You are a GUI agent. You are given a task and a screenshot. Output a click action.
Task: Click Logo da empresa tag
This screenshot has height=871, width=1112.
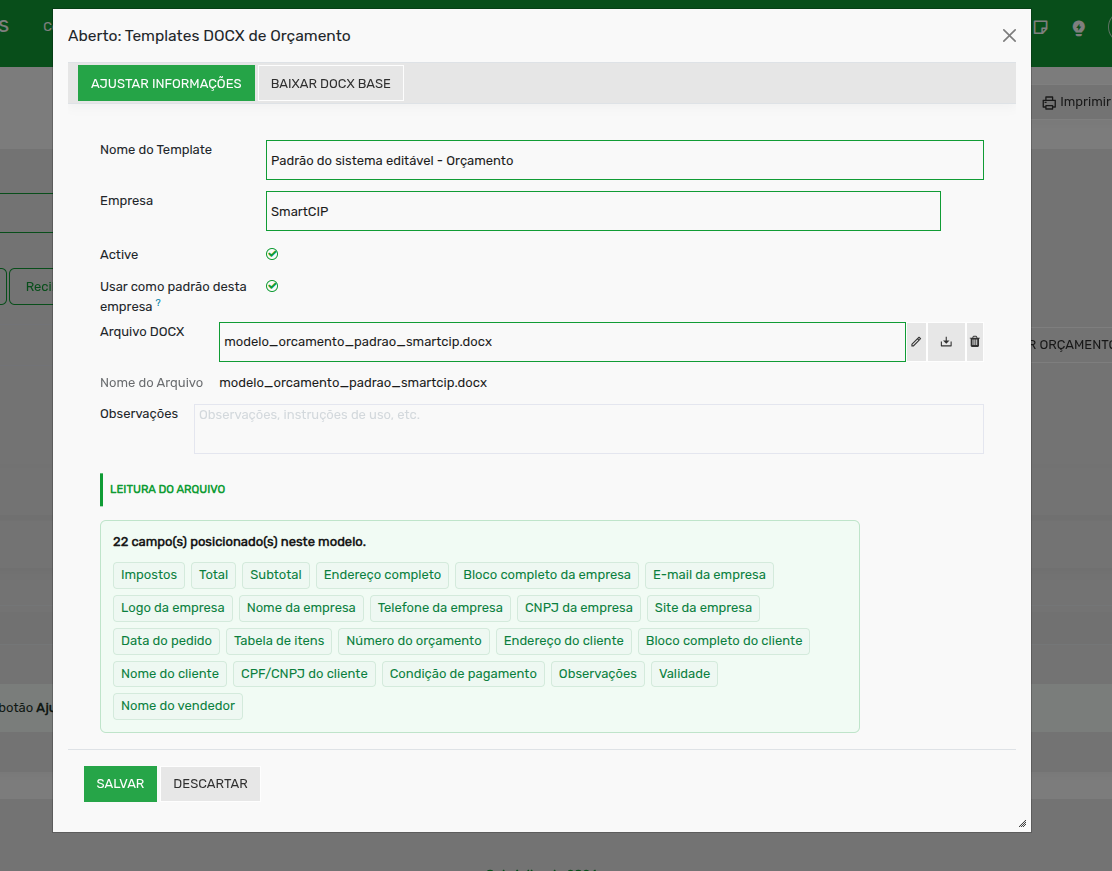(x=172, y=608)
